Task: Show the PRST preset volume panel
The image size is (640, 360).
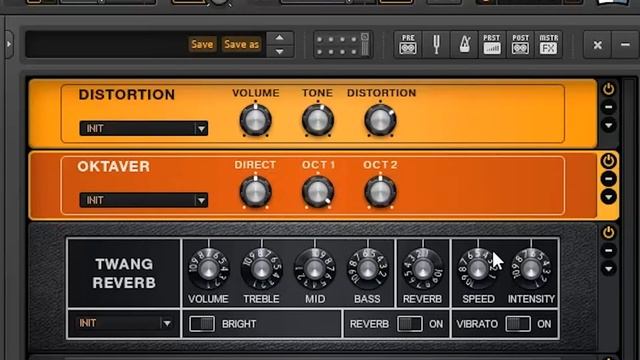Action: [492, 44]
